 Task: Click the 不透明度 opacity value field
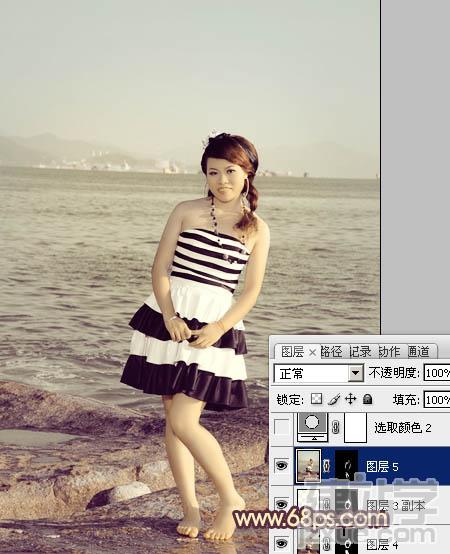point(437,373)
